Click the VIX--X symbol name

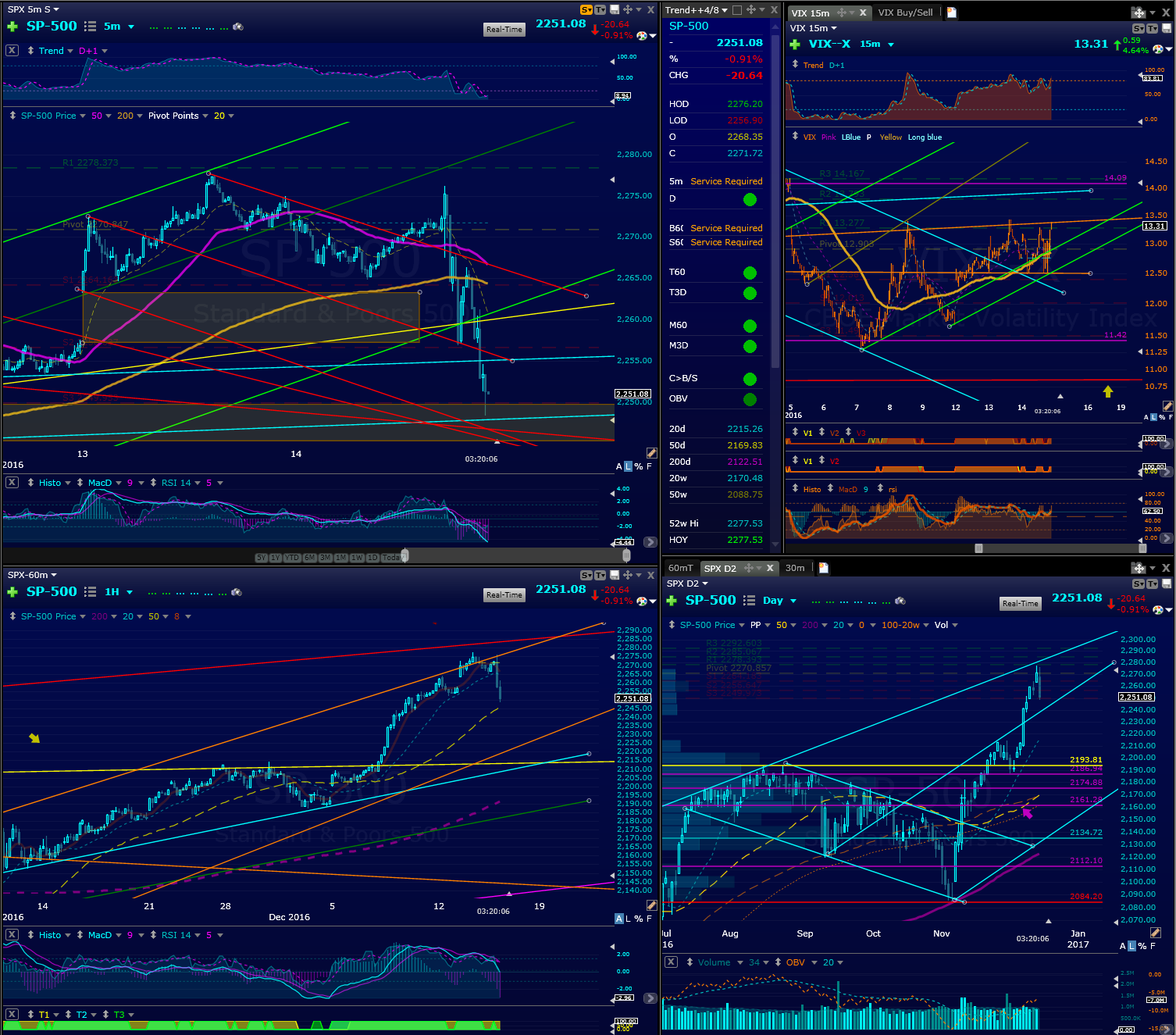point(829,45)
